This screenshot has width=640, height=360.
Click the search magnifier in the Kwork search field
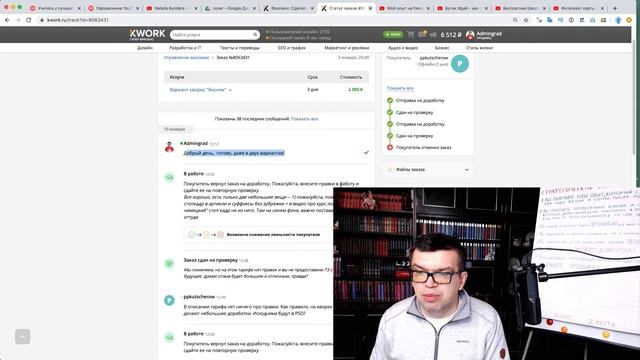coord(255,35)
